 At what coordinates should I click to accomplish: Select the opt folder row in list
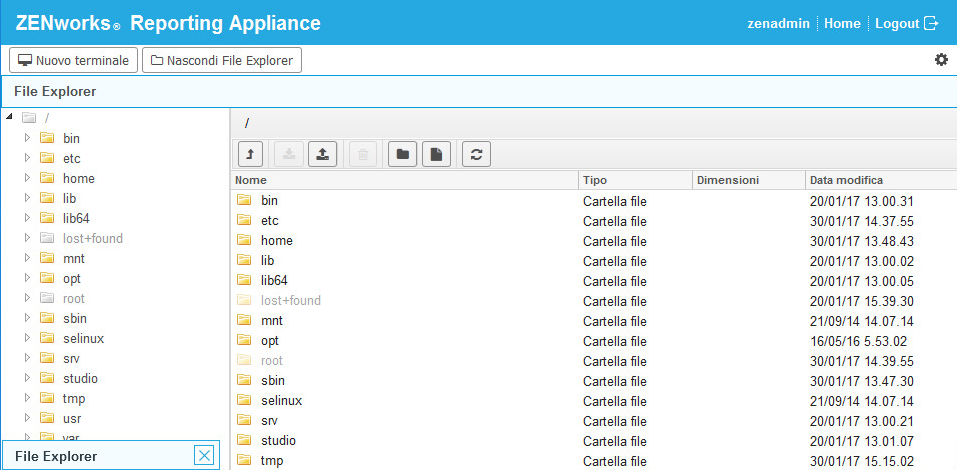tap(270, 341)
